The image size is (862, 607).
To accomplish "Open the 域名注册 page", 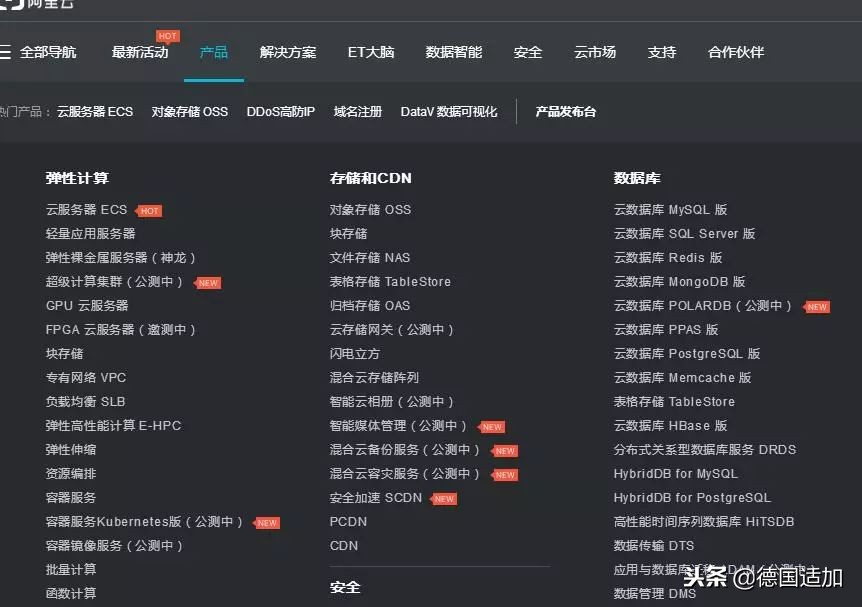I will pos(357,111).
